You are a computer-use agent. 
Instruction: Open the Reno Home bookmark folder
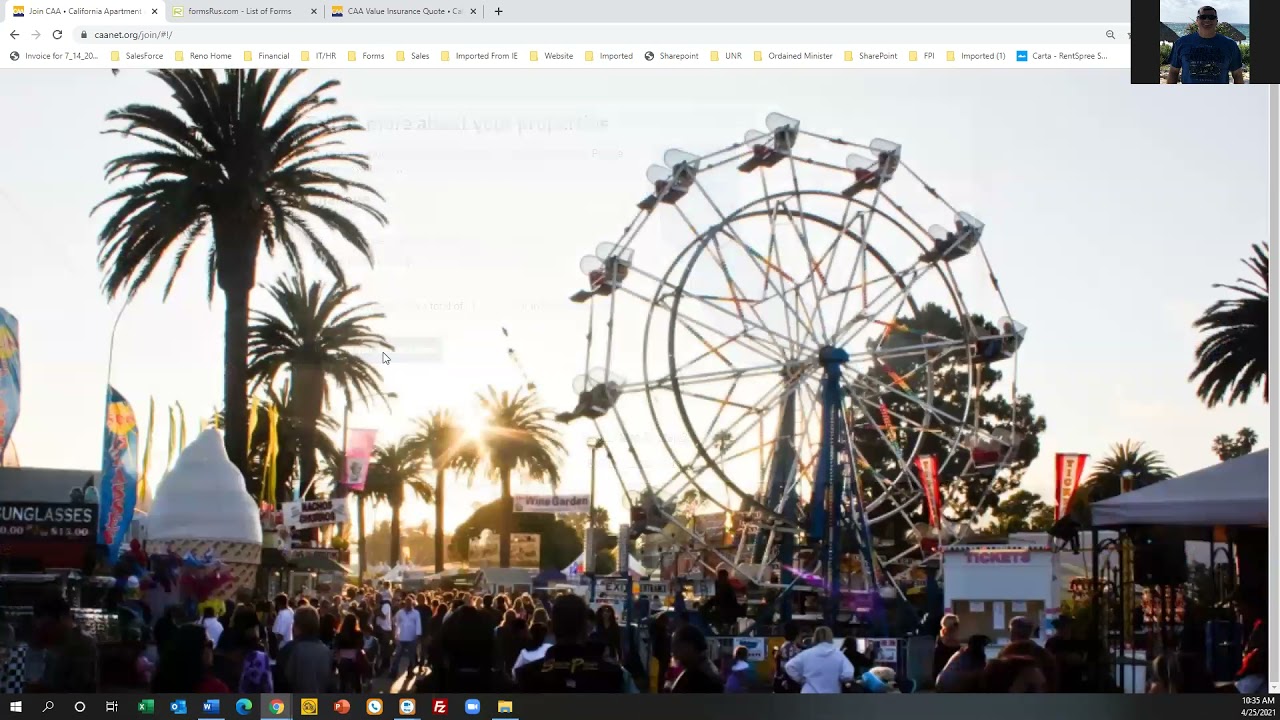pyautogui.click(x=203, y=56)
